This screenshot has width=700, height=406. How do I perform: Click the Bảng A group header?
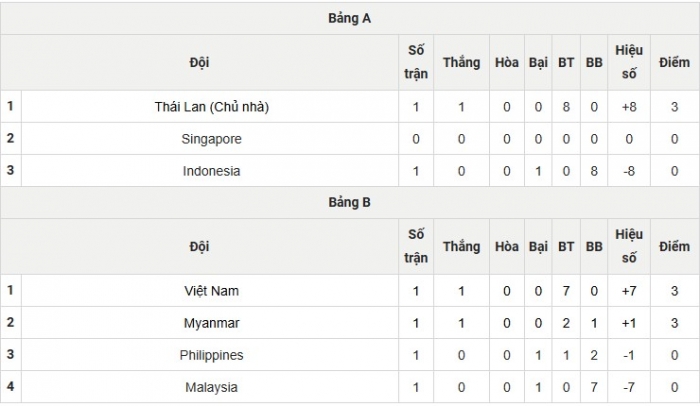point(350,19)
